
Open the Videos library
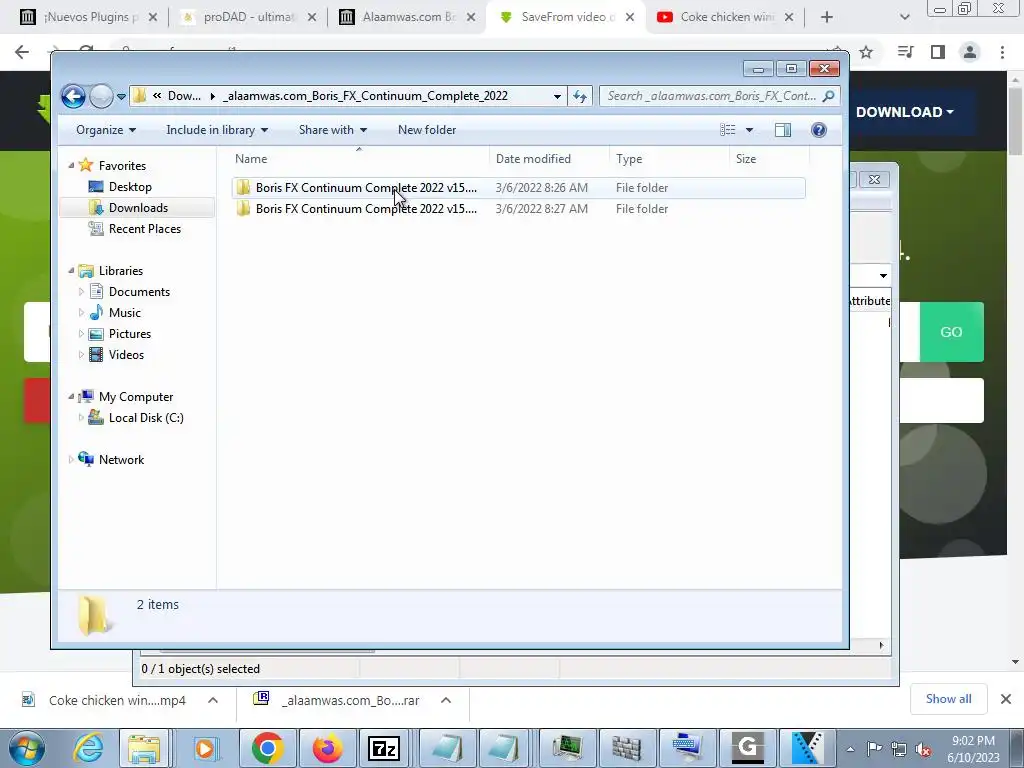coord(126,355)
